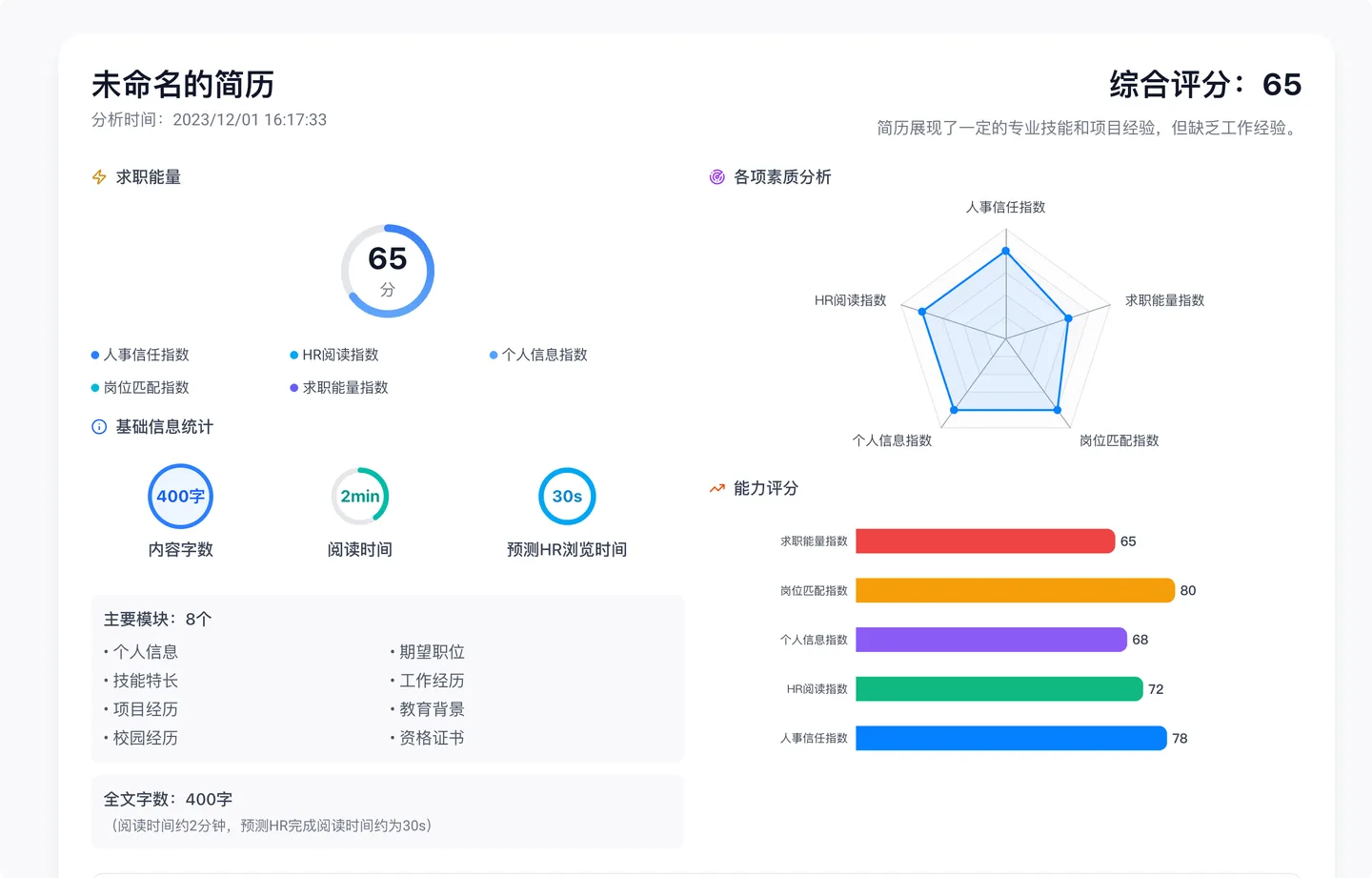Click the radar chart 求职能量指数 axis label
1372x878 pixels.
click(1164, 300)
